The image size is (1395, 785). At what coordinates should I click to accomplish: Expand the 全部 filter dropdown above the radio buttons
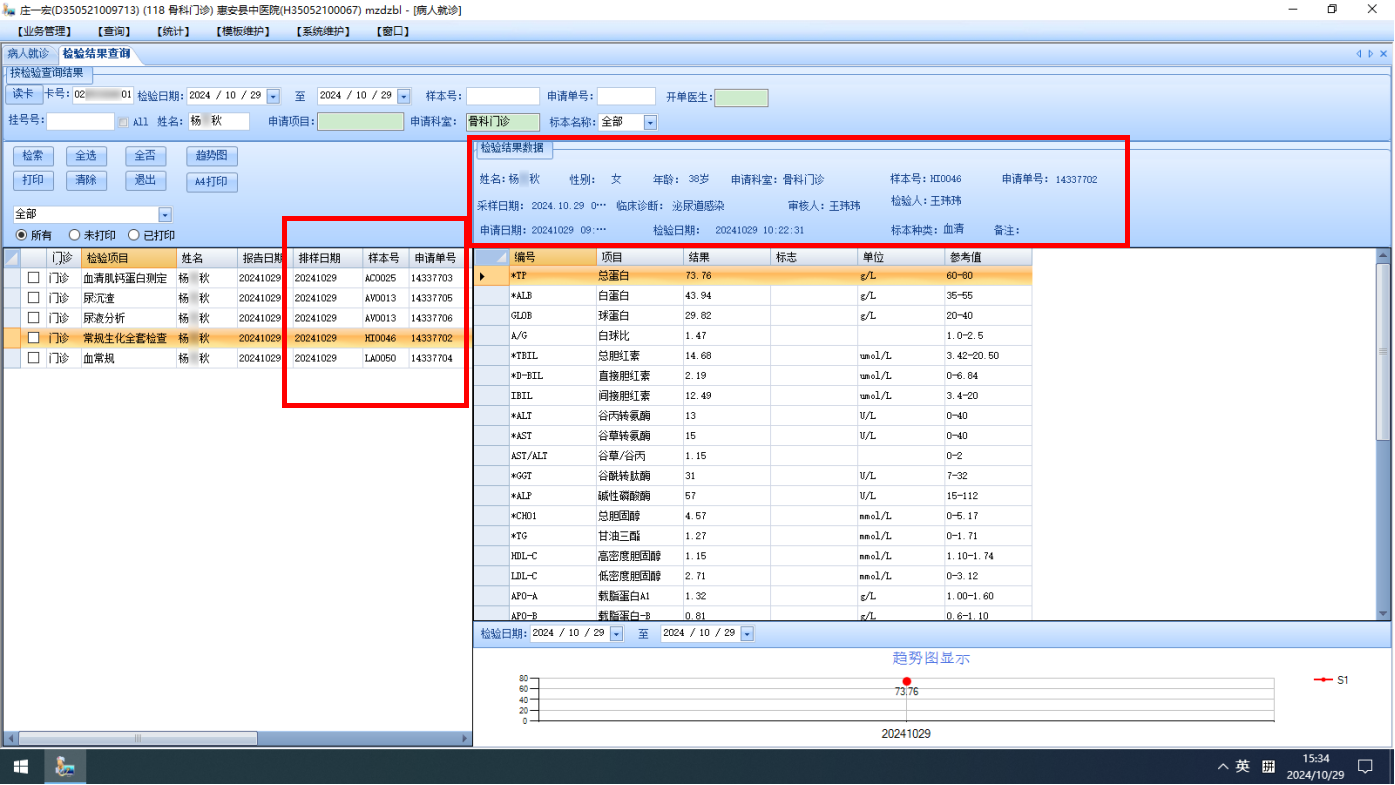(165, 215)
